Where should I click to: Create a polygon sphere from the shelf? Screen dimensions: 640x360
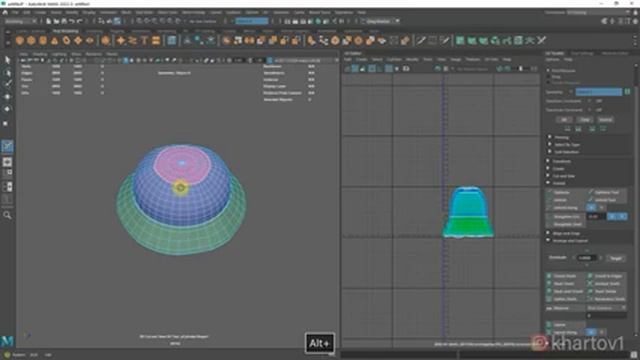(20, 40)
